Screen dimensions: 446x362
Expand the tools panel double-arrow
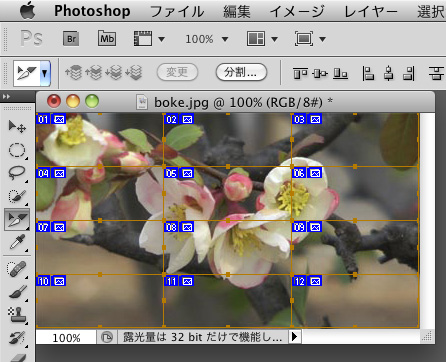pos(6,97)
